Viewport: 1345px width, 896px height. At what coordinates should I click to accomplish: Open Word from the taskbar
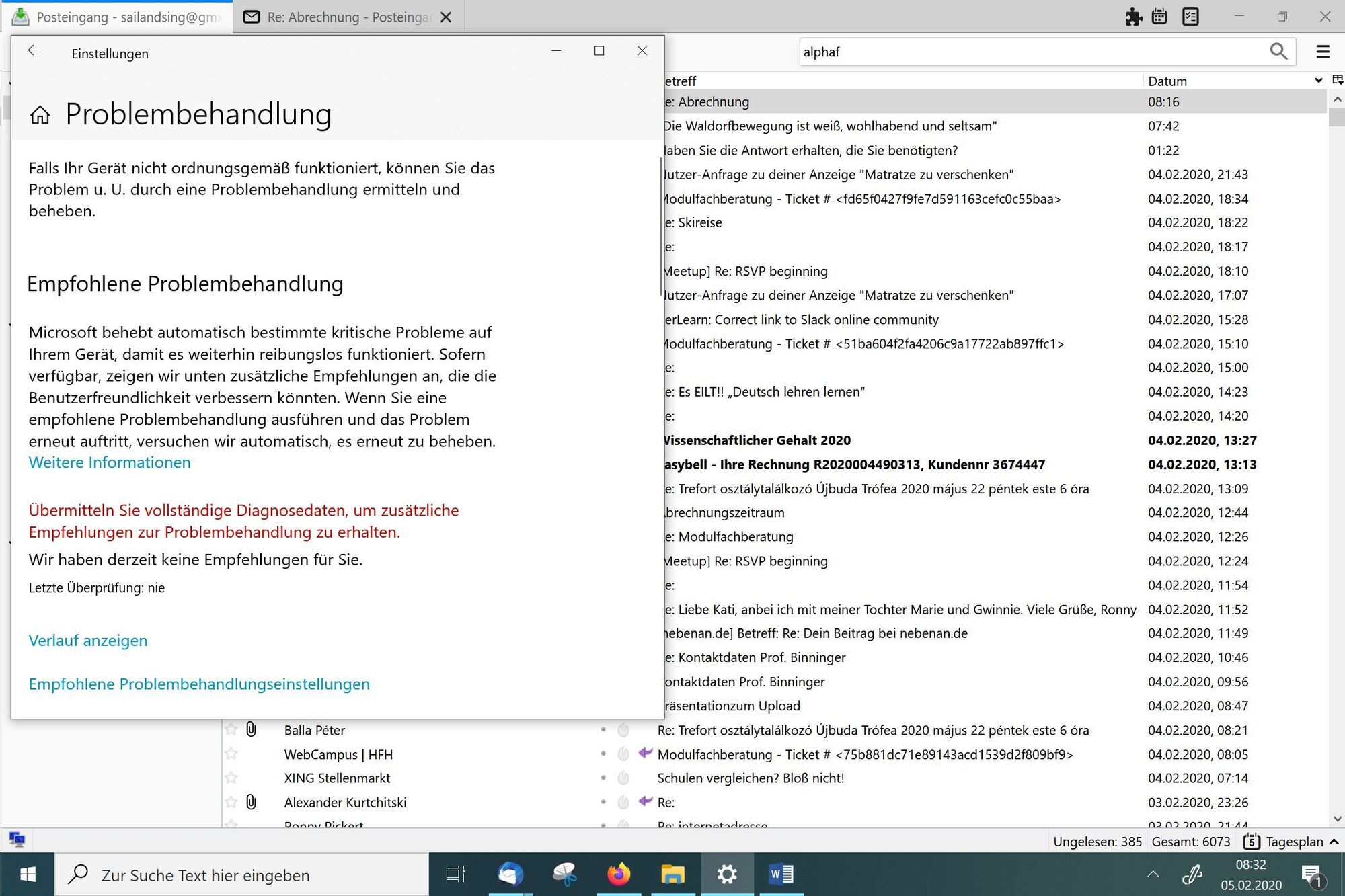(781, 874)
